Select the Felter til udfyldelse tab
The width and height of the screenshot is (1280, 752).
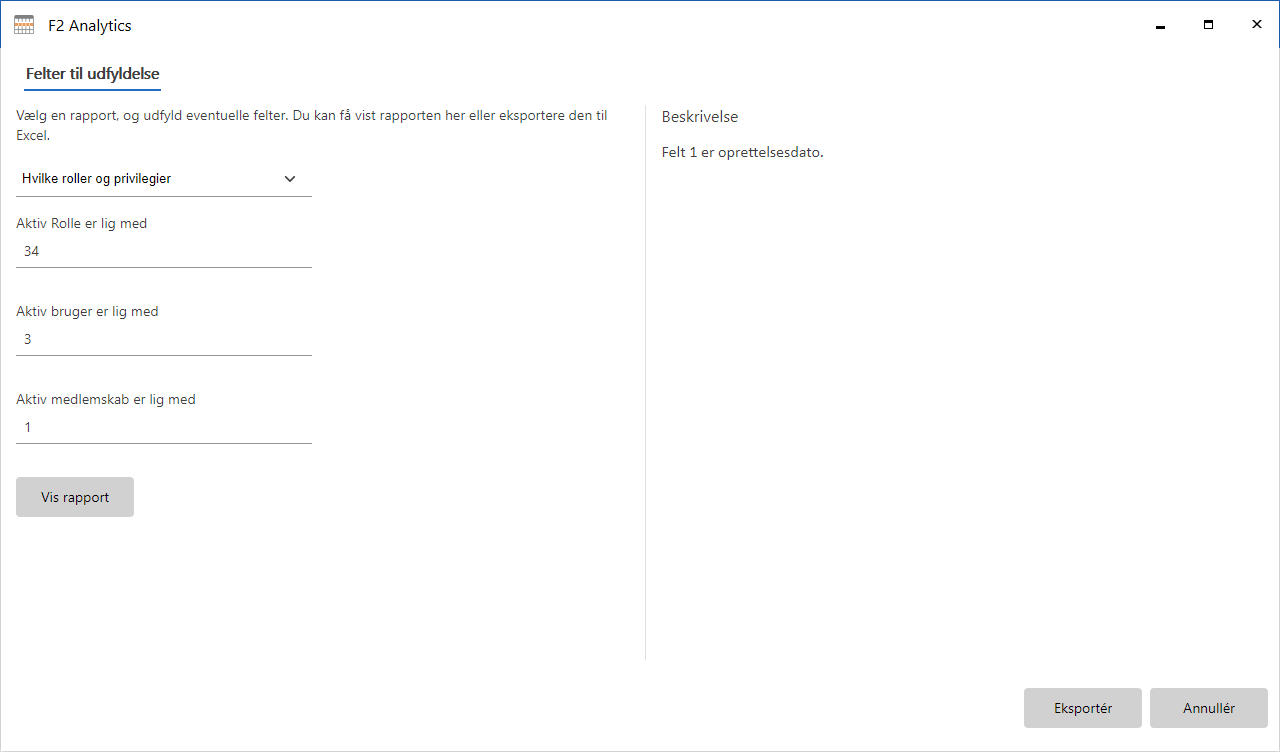(93, 74)
